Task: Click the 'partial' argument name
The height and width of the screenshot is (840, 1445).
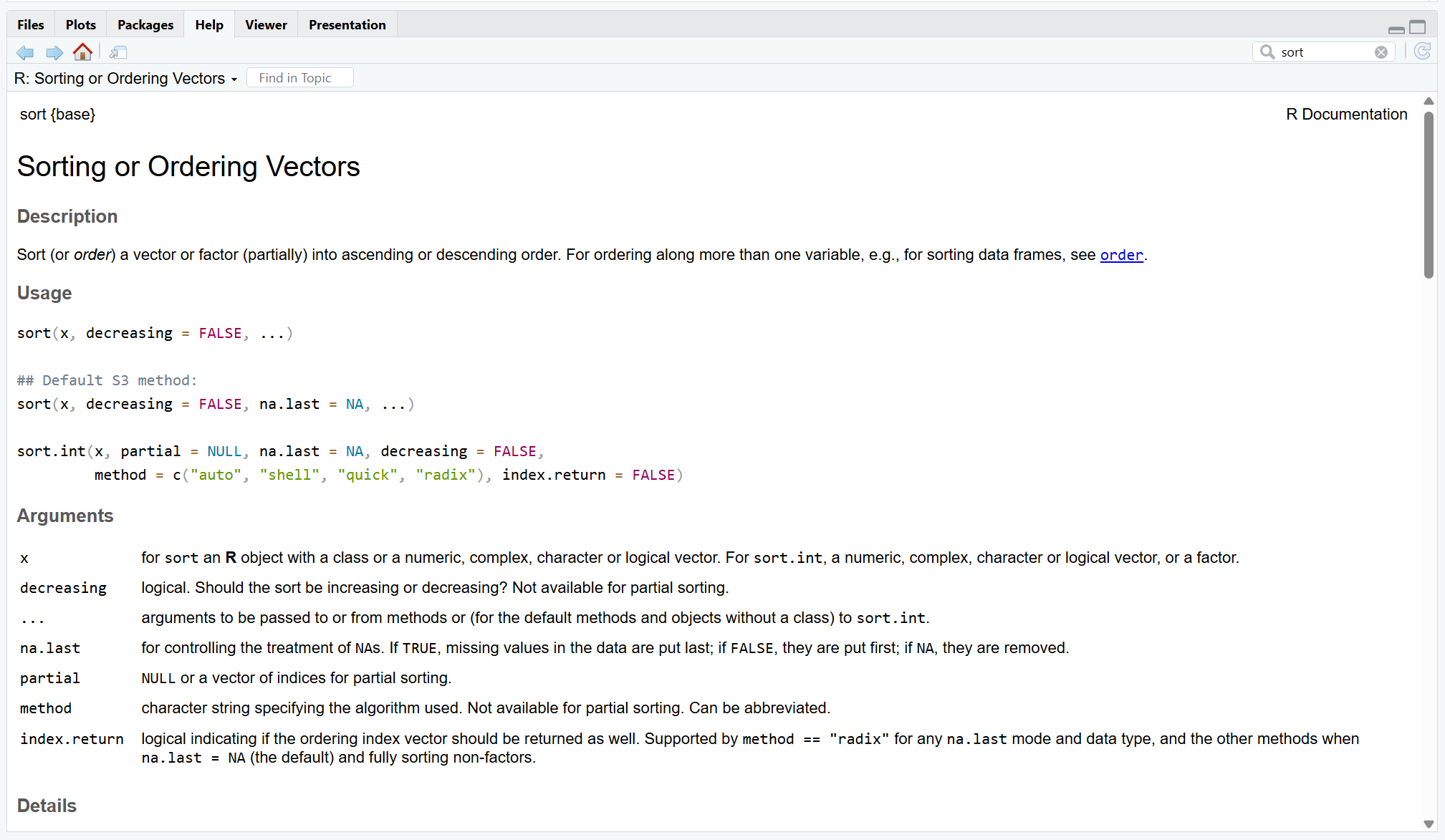Action: tap(50, 678)
